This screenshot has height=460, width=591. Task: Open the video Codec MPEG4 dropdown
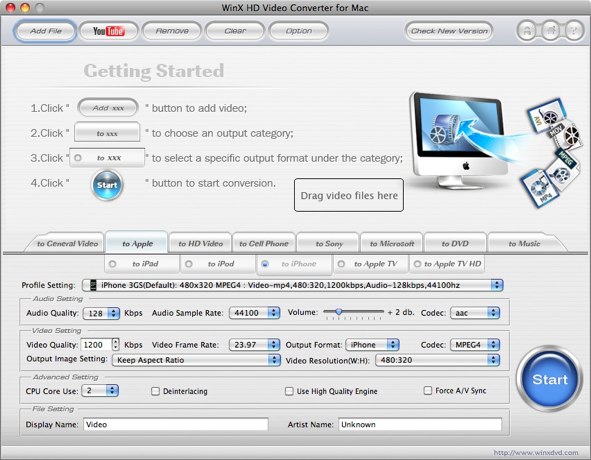pos(475,345)
